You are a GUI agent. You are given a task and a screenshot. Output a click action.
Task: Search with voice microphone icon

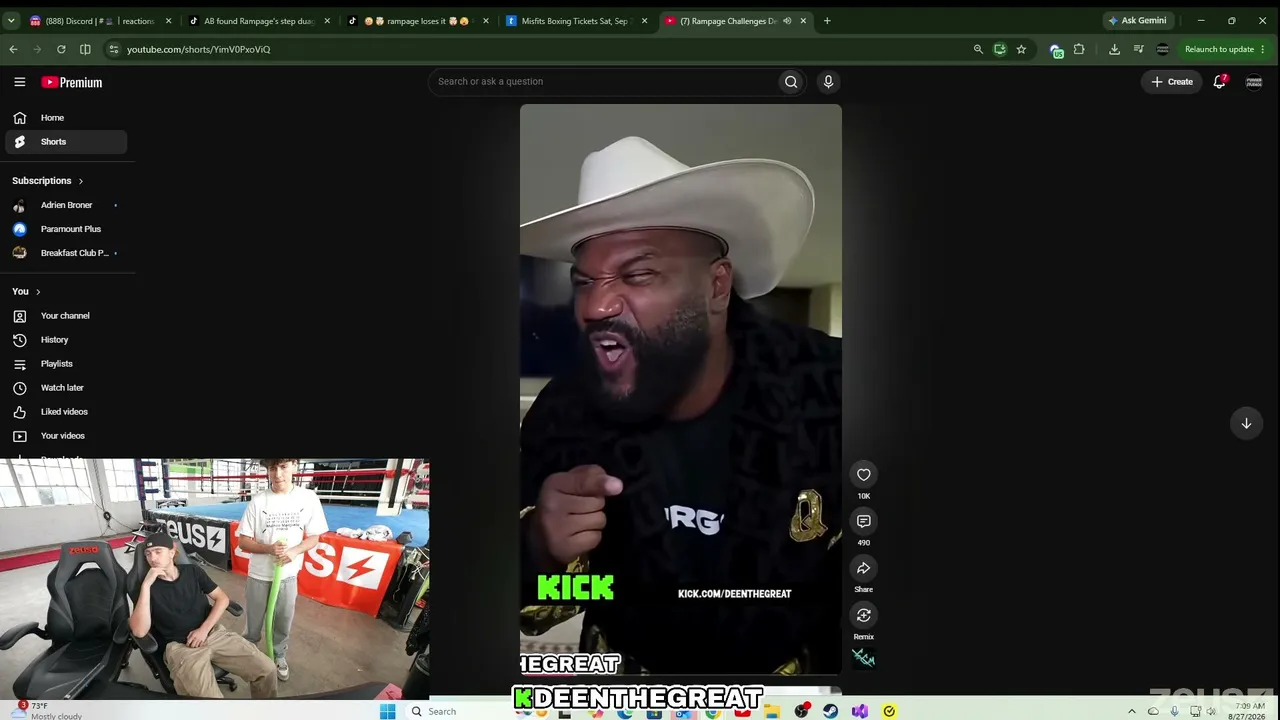[x=828, y=82]
